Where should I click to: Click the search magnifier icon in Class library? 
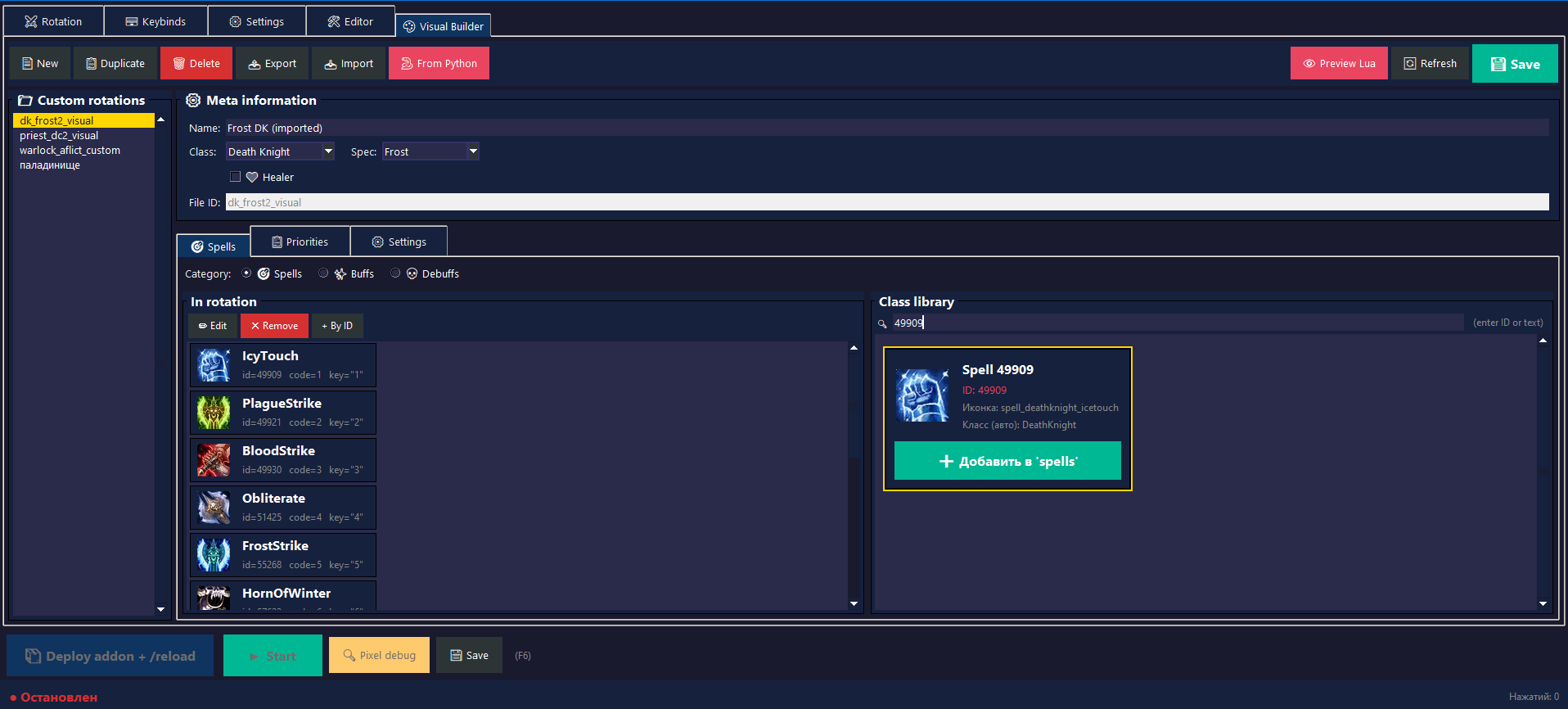[882, 323]
